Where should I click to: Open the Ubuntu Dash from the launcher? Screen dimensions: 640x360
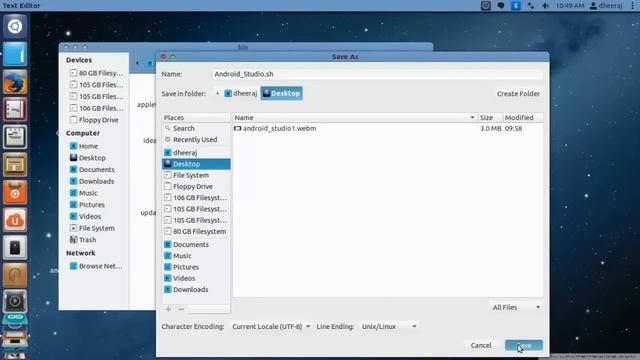(15, 27)
